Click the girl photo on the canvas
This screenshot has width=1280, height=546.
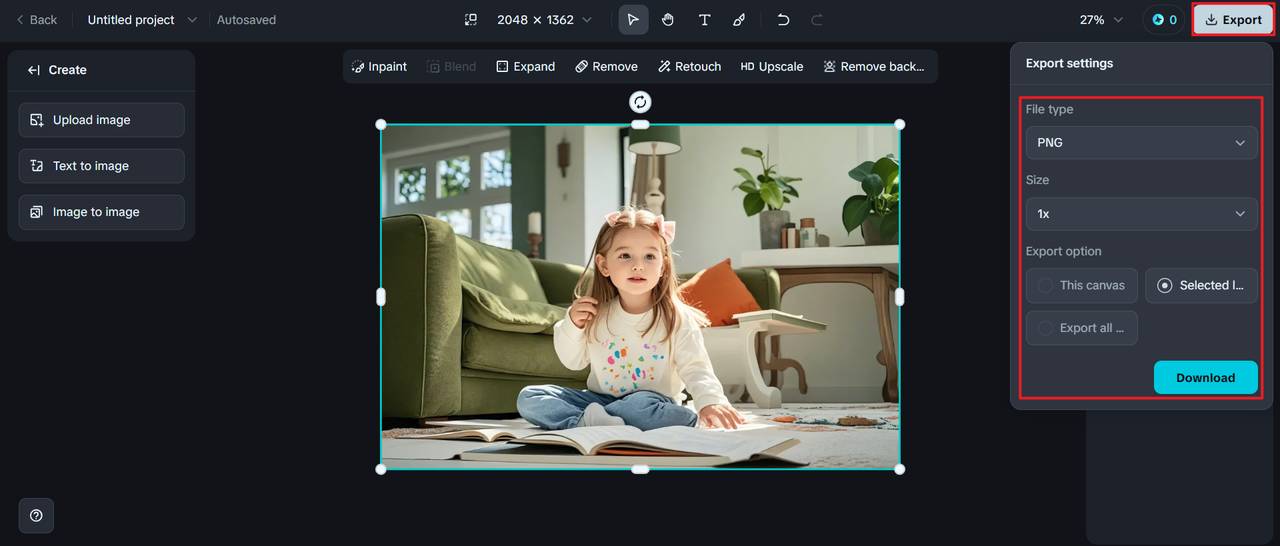[640, 297]
